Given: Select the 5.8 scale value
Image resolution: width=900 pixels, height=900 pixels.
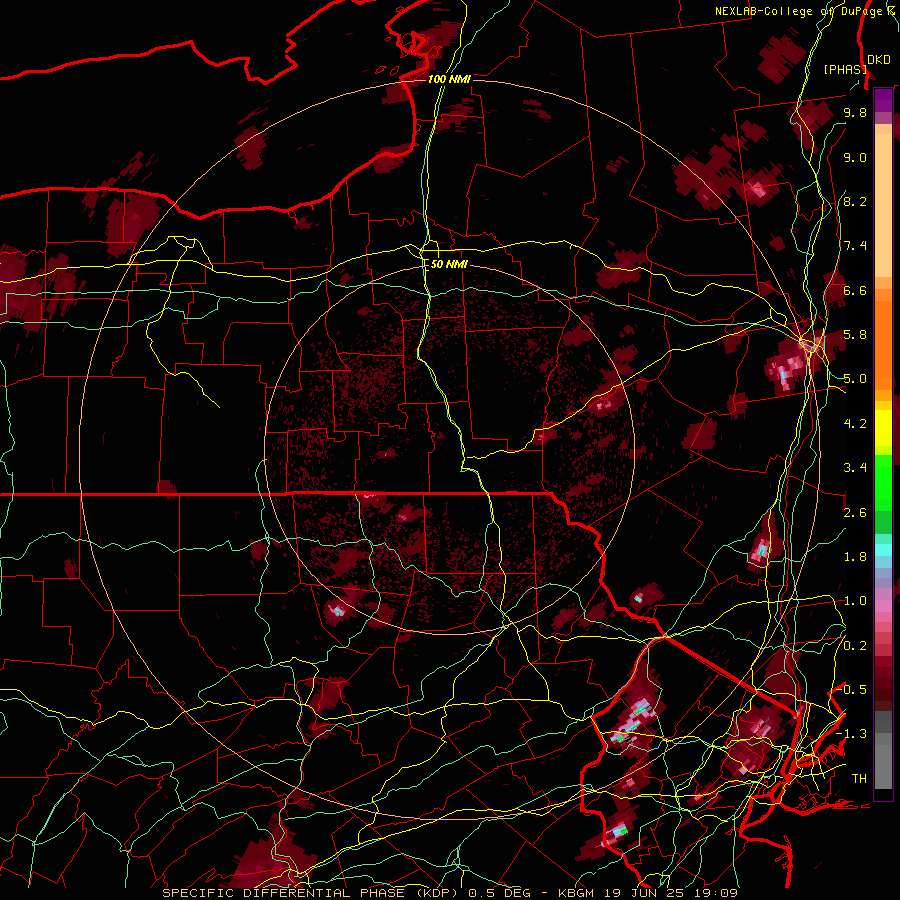Looking at the screenshot, I should (x=855, y=335).
